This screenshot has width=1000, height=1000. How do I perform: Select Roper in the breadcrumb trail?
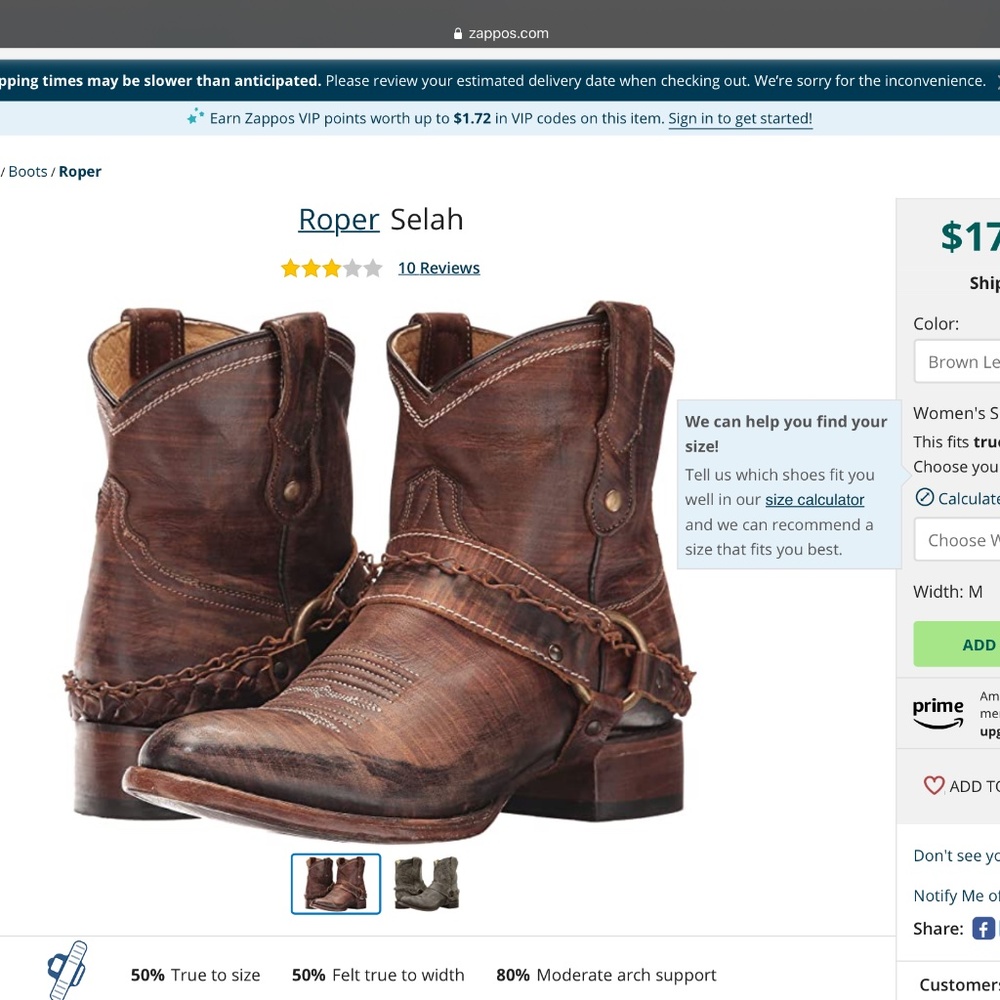tap(79, 171)
